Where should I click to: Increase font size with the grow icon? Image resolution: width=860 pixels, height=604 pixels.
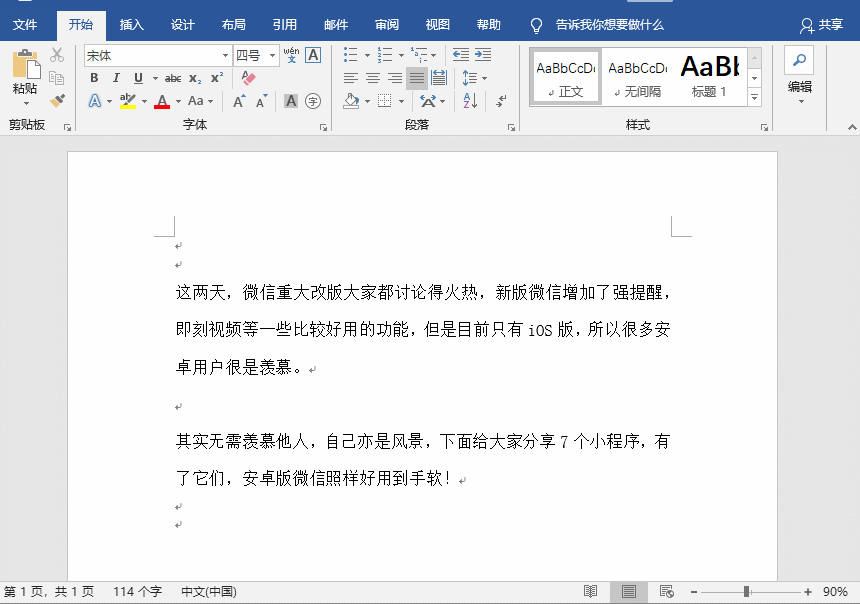(x=239, y=101)
